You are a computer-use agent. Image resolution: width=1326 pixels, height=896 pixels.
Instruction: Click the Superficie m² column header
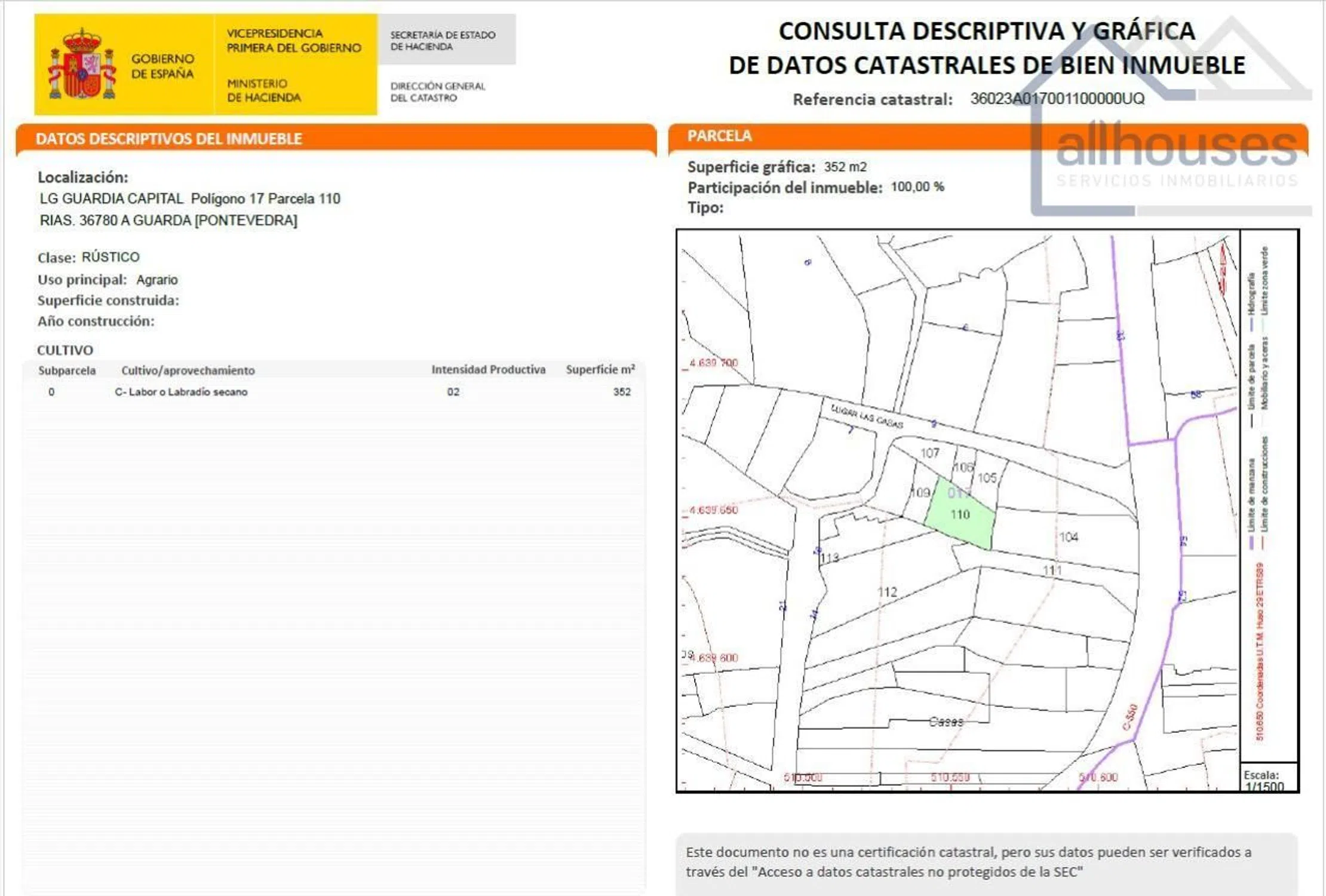coord(600,370)
